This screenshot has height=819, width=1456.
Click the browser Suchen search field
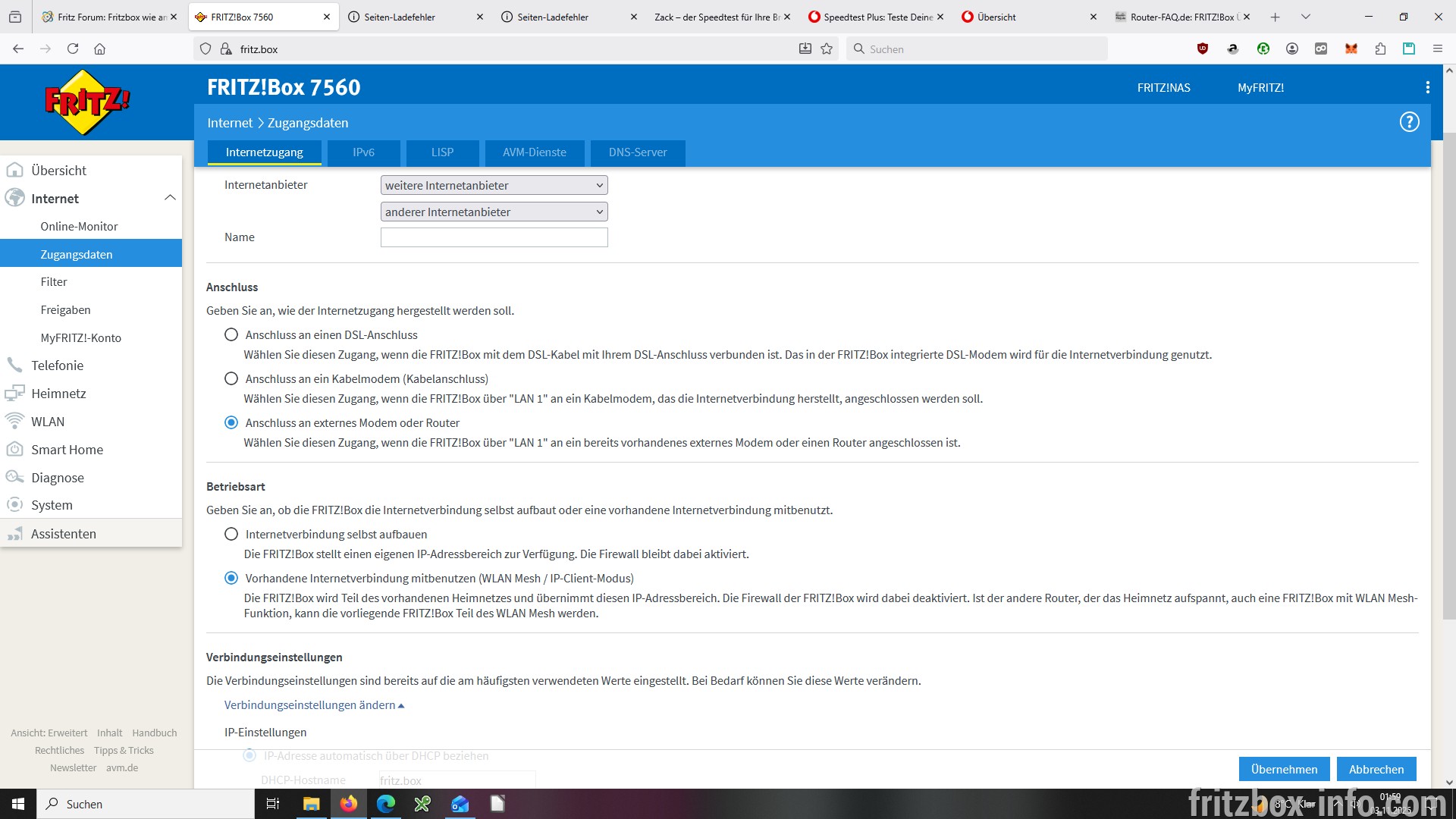coord(977,49)
